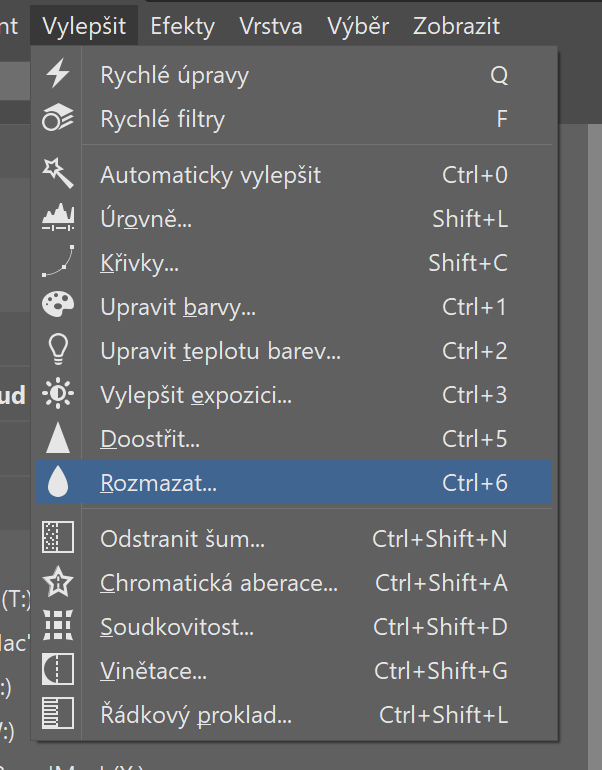Click the sun icon for Vylepšit expozici
This screenshot has height=770, width=602.
click(59, 395)
